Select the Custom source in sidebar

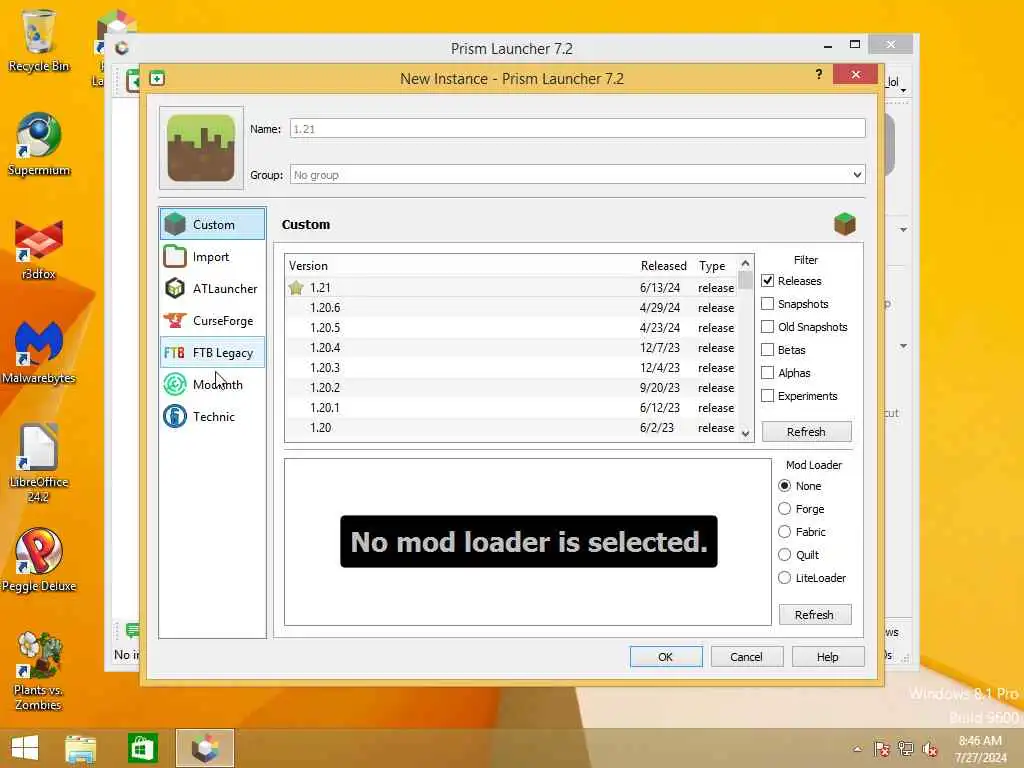click(x=212, y=224)
